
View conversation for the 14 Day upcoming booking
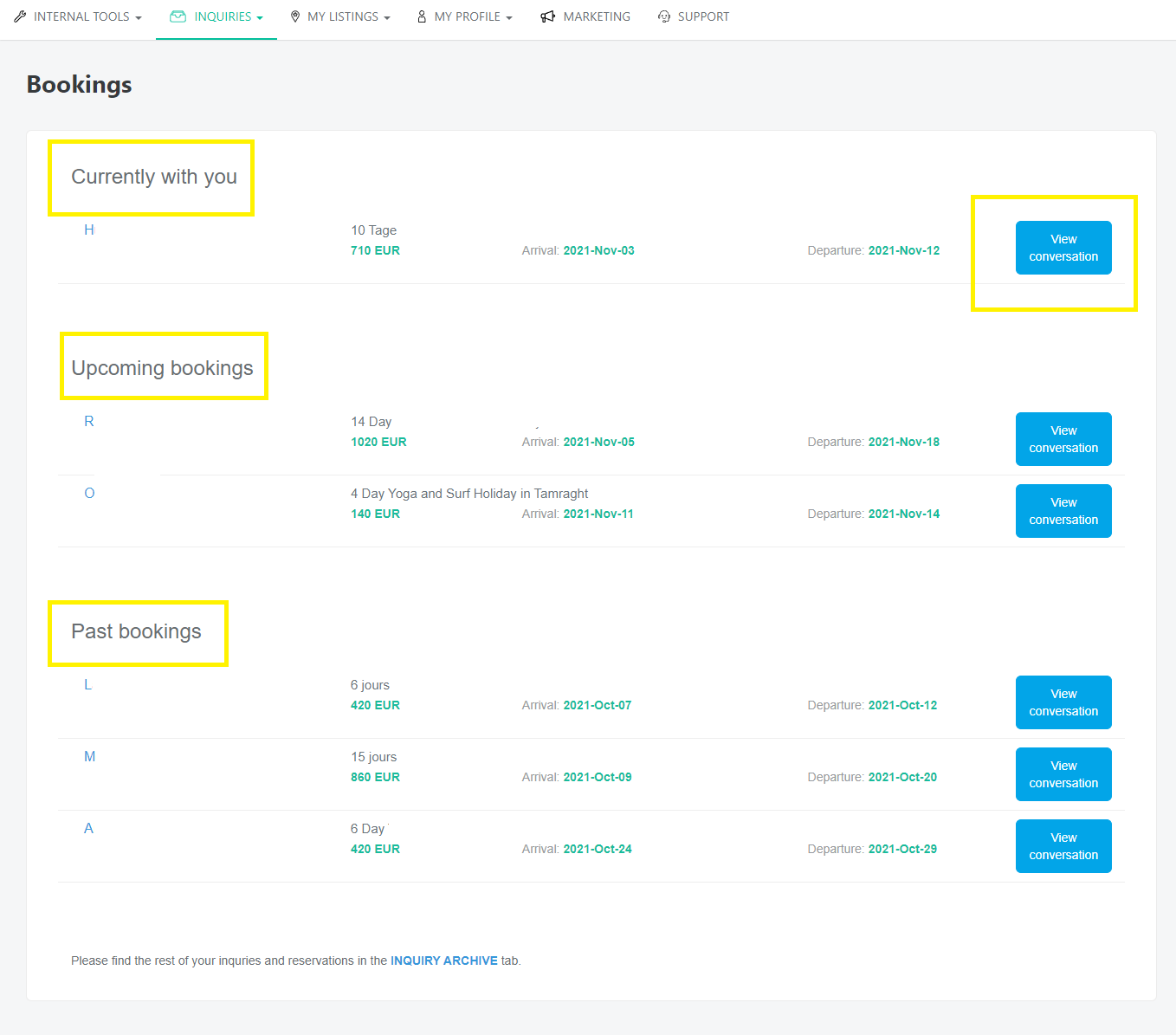click(x=1063, y=439)
